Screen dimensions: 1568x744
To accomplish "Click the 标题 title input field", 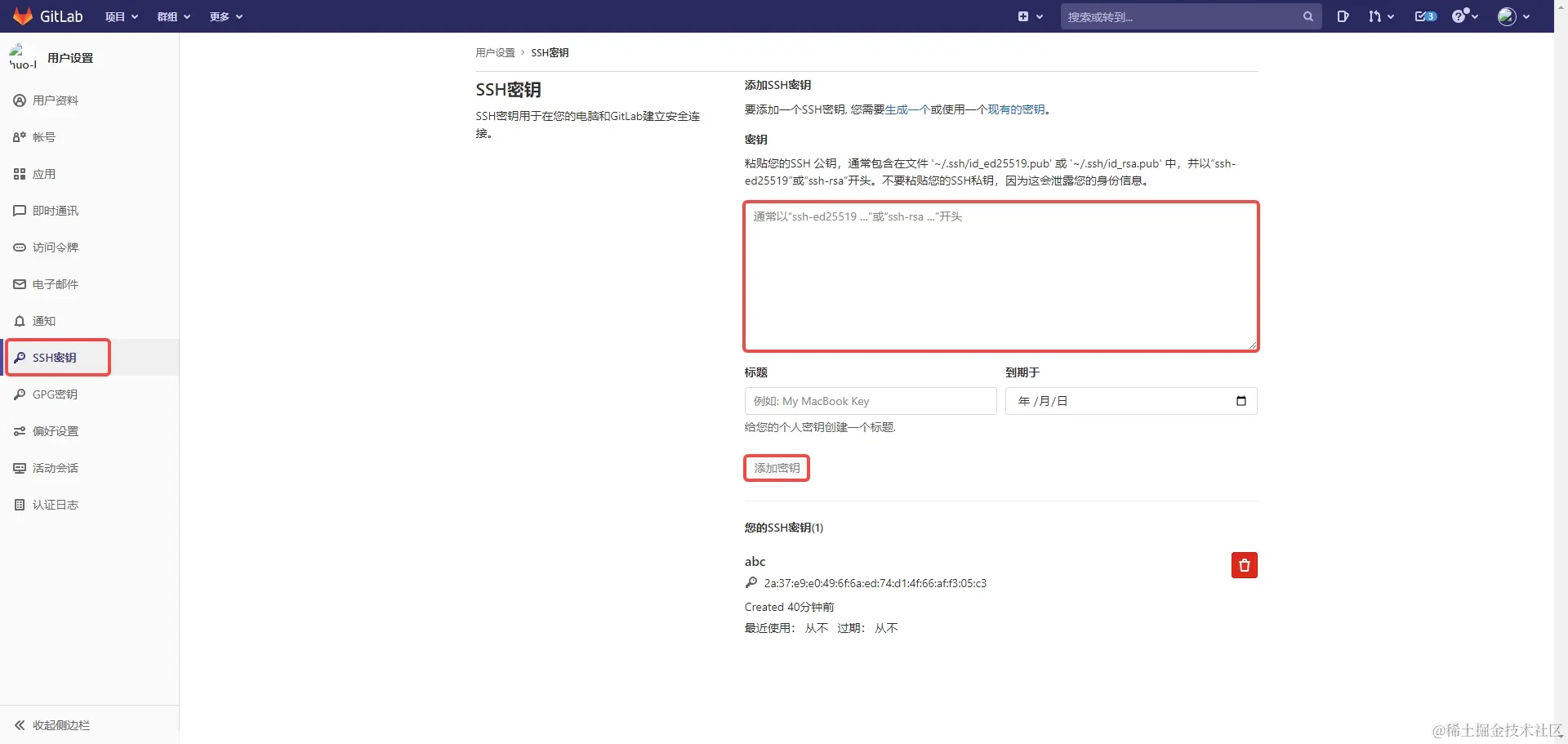I will point(871,401).
